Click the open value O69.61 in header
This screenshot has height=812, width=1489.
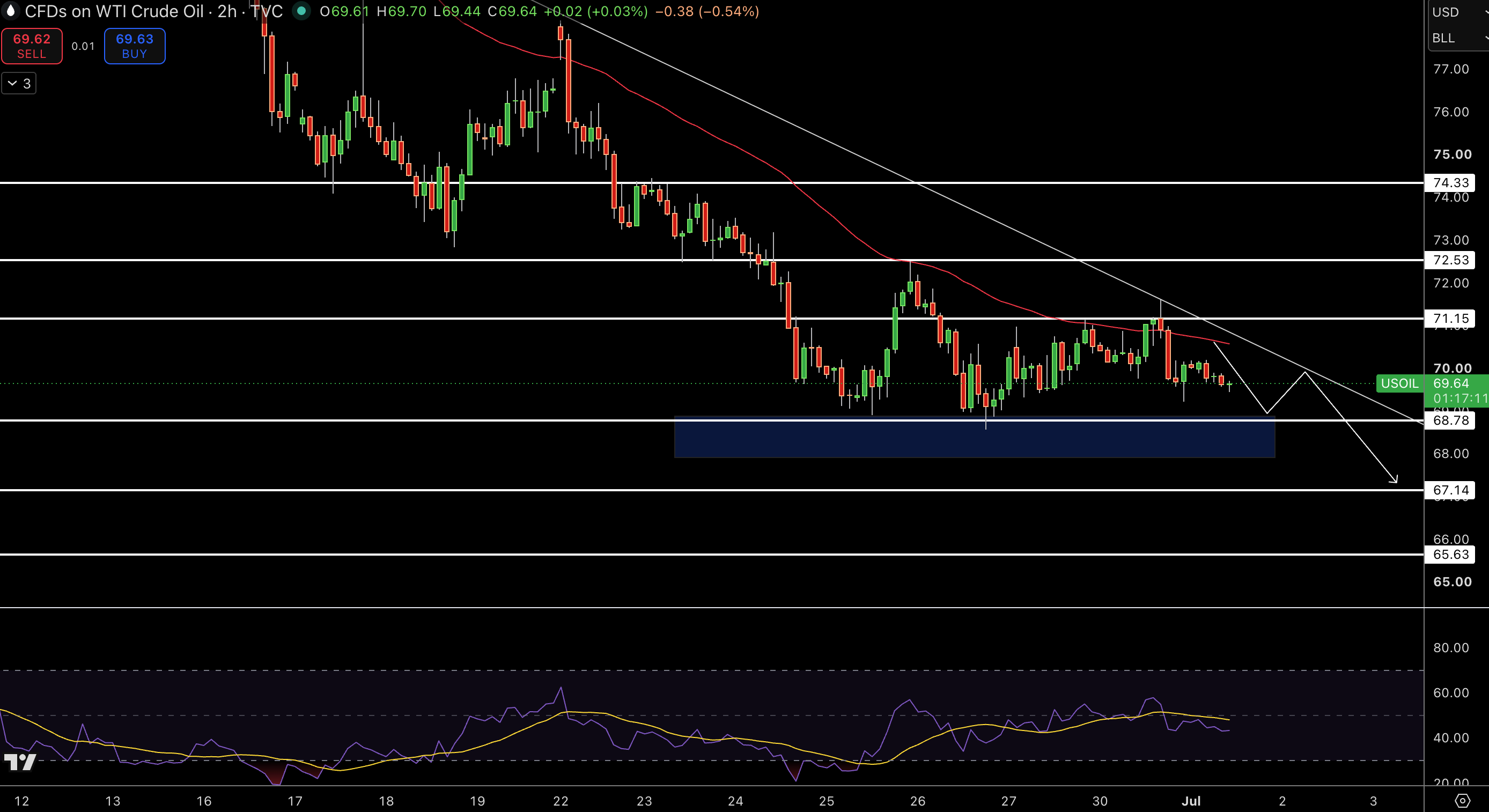(x=344, y=11)
